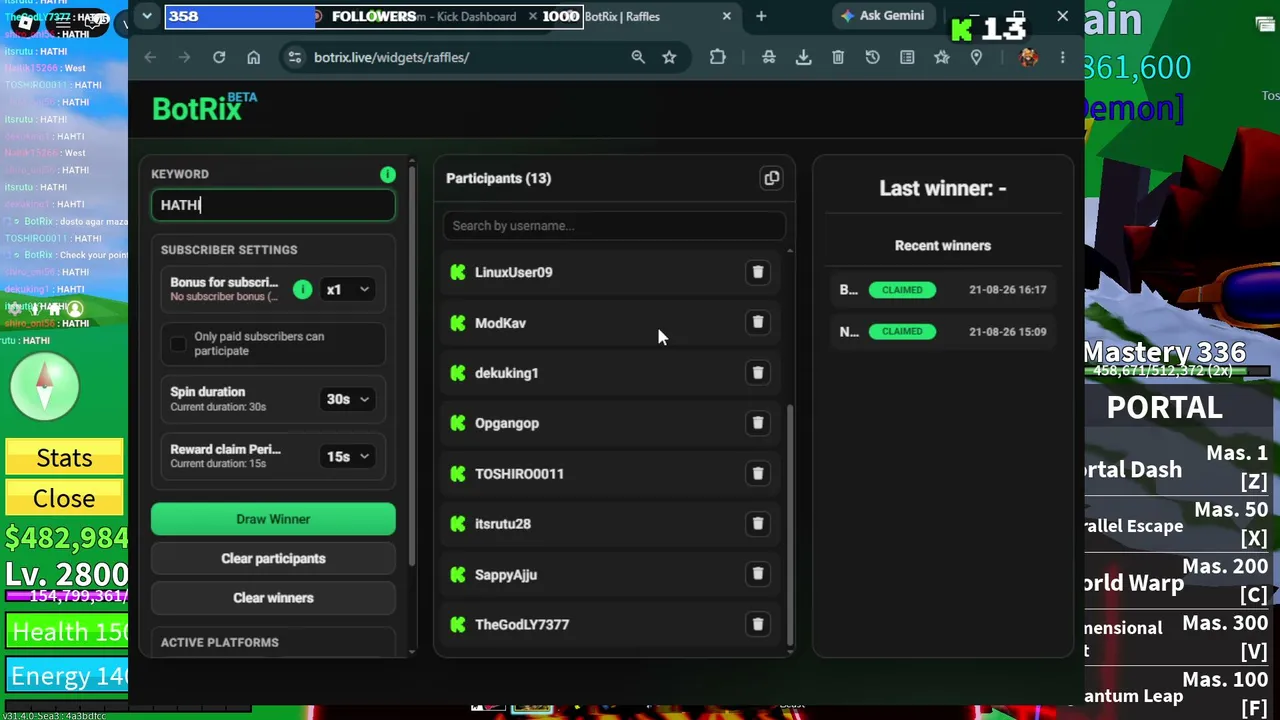Remove SappyAjju using the trash icon
Screen dimensions: 1280x720
758,573
